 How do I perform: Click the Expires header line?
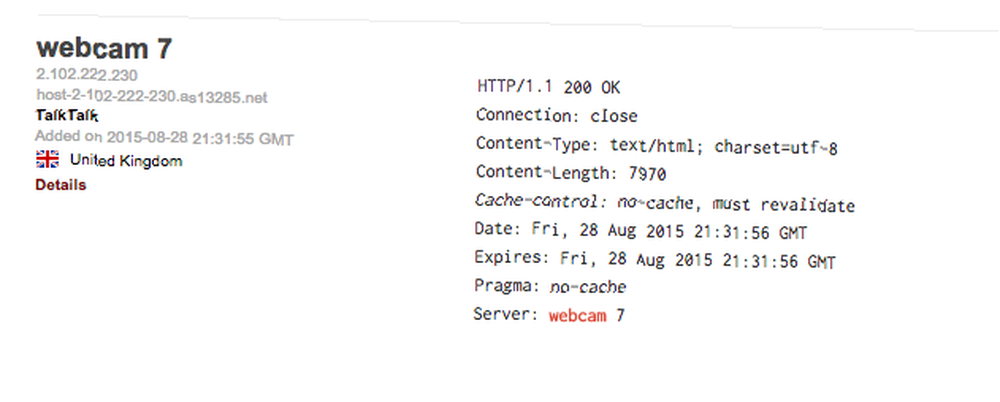[x=655, y=260]
